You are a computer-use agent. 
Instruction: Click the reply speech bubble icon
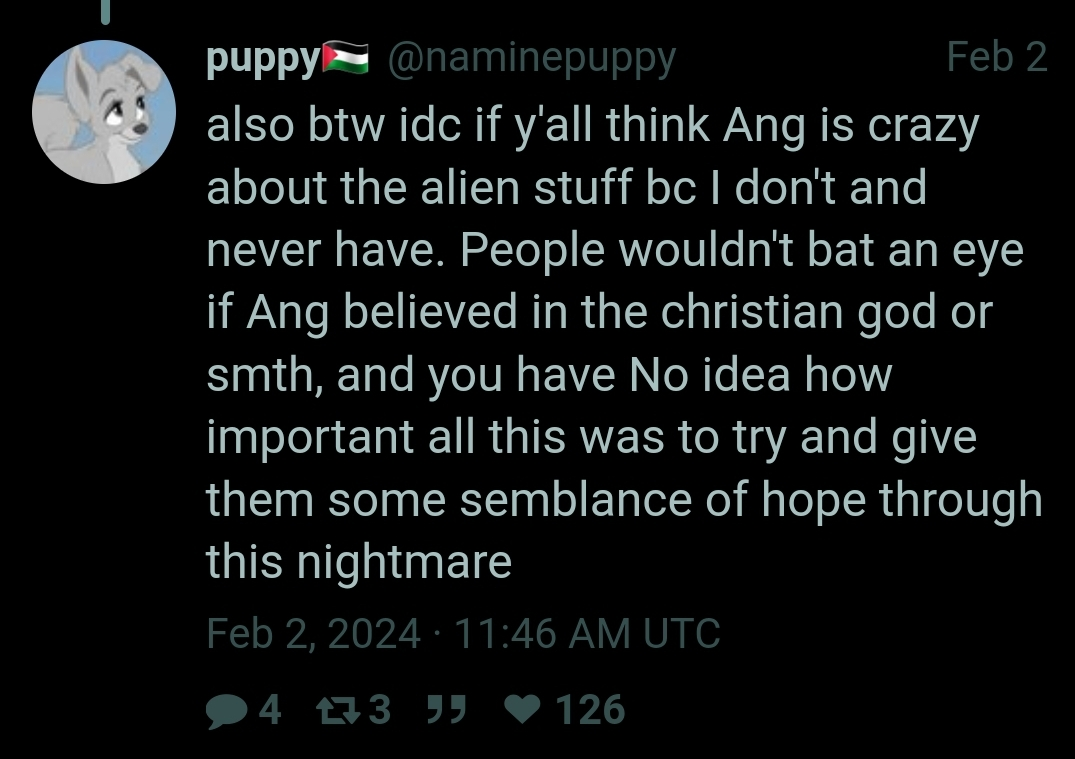227,711
